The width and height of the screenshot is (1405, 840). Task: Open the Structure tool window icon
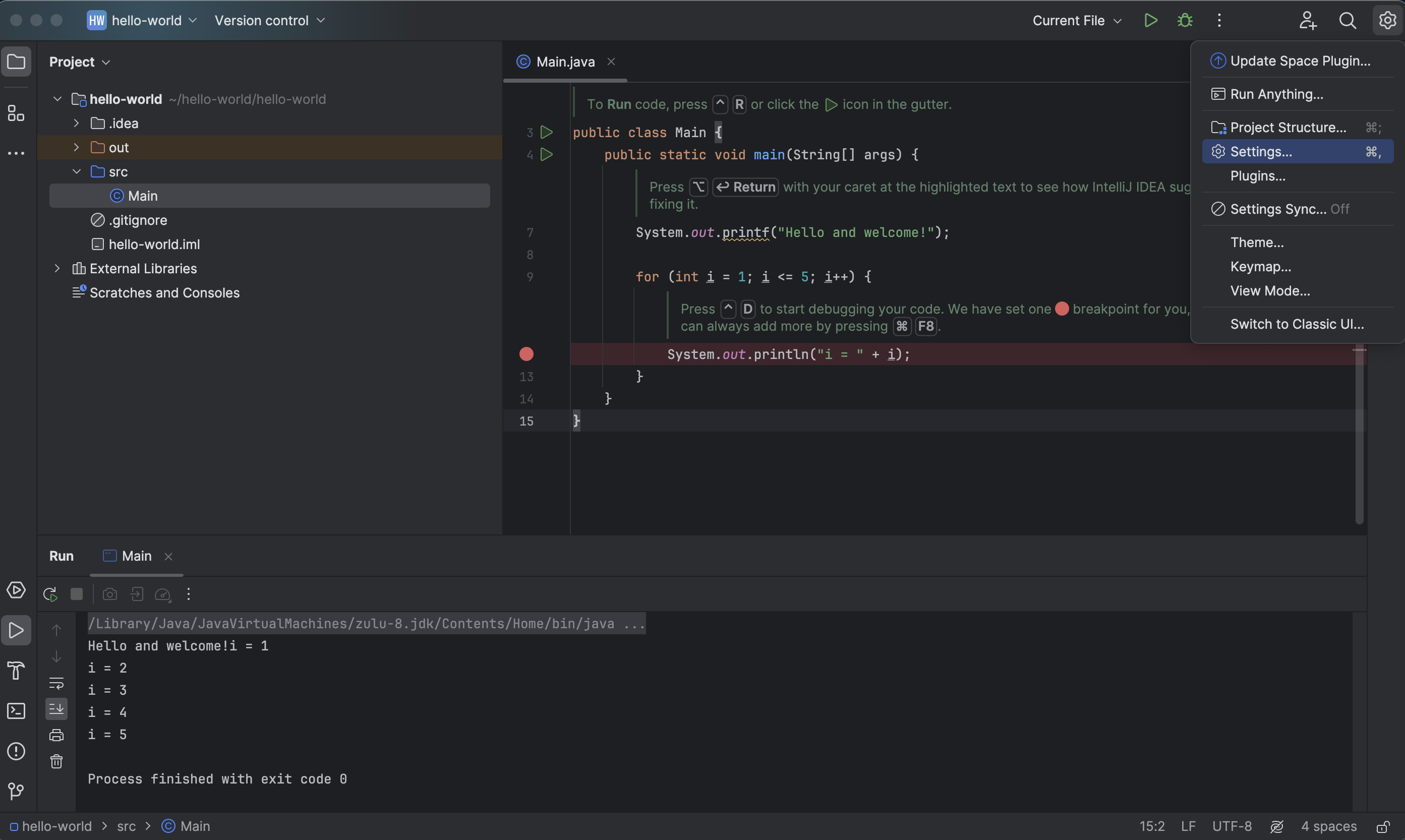click(x=16, y=113)
